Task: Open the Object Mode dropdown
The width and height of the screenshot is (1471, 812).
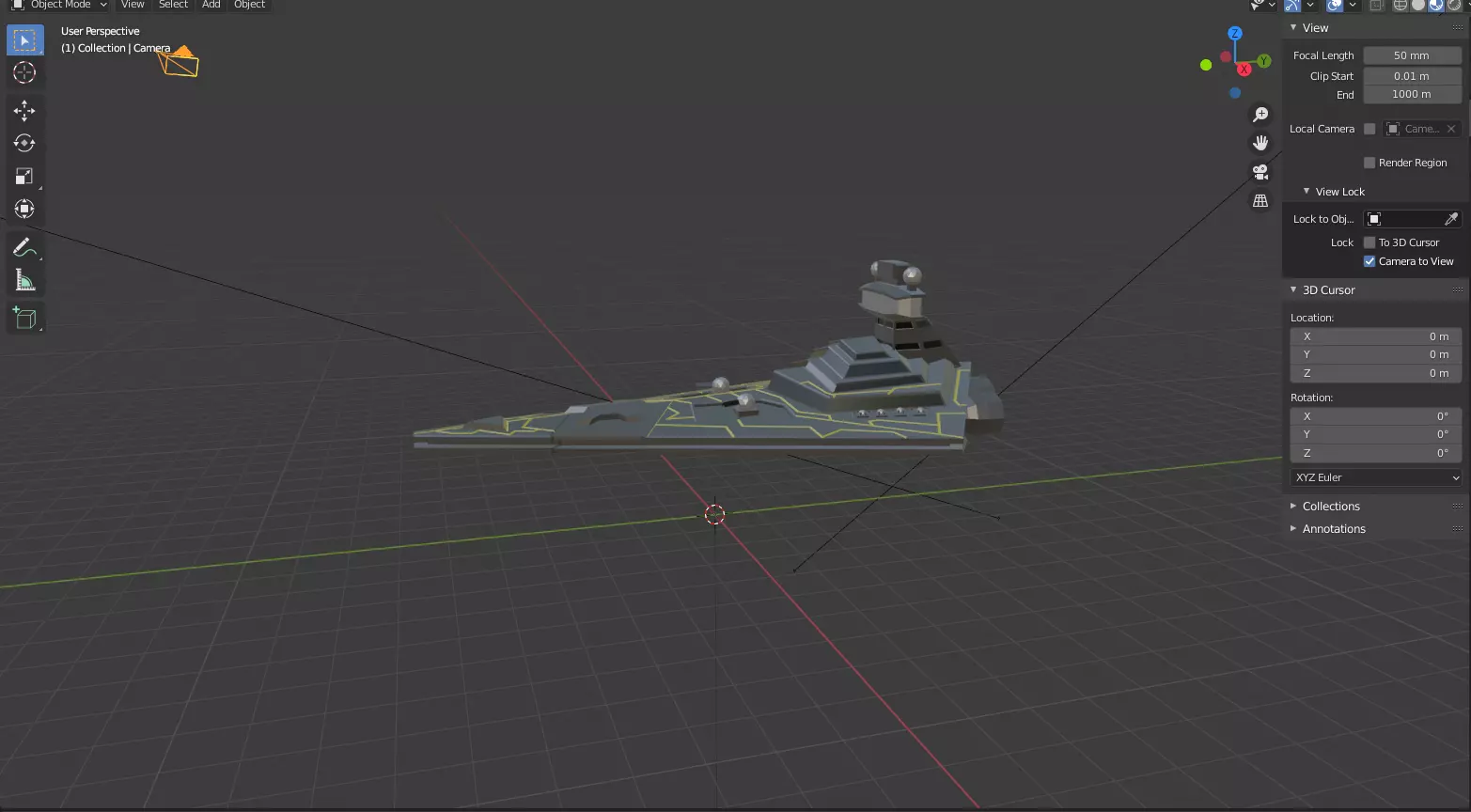Action: pos(59,5)
